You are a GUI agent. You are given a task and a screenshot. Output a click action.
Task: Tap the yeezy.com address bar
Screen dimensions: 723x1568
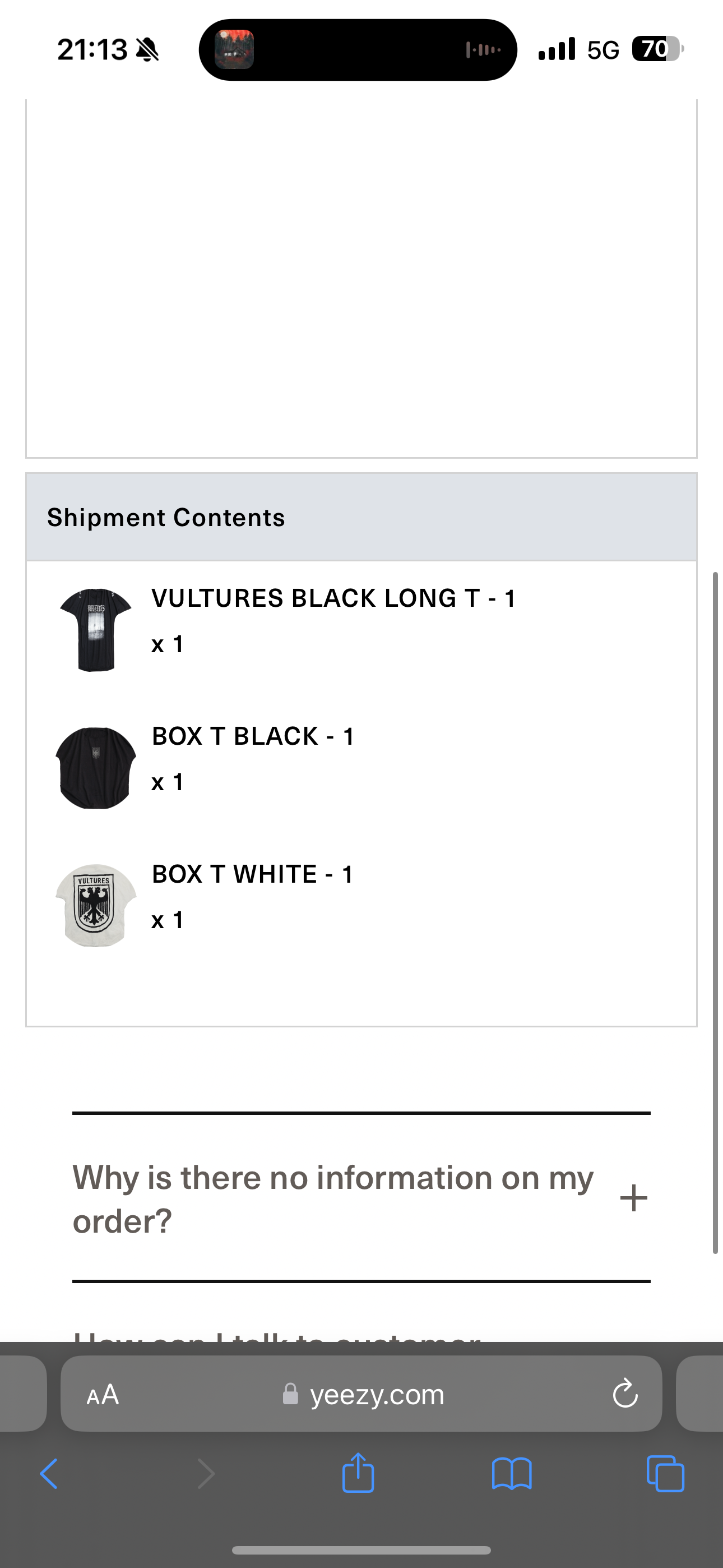tap(377, 1394)
